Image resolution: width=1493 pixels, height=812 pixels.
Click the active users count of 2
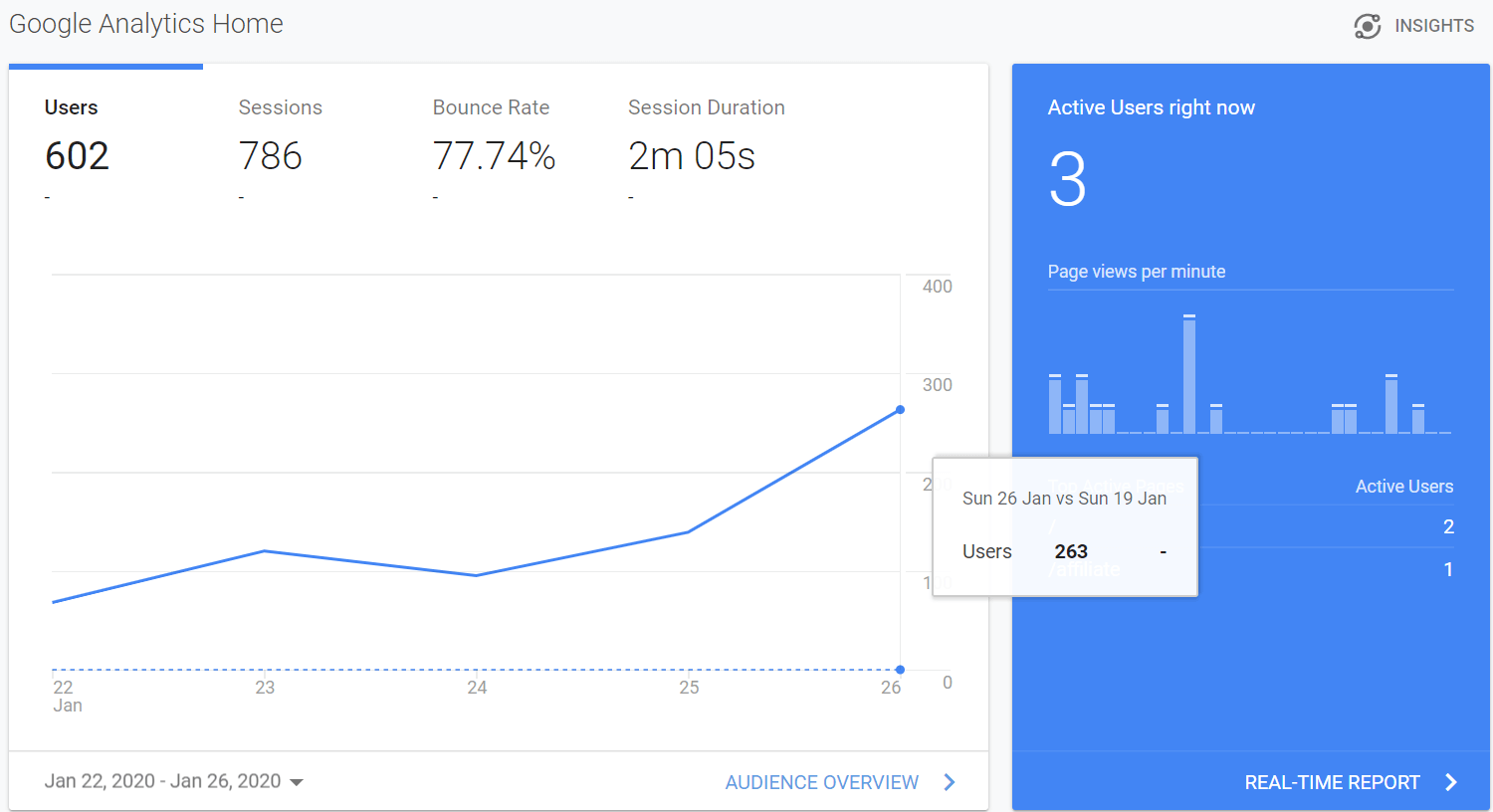click(1448, 526)
